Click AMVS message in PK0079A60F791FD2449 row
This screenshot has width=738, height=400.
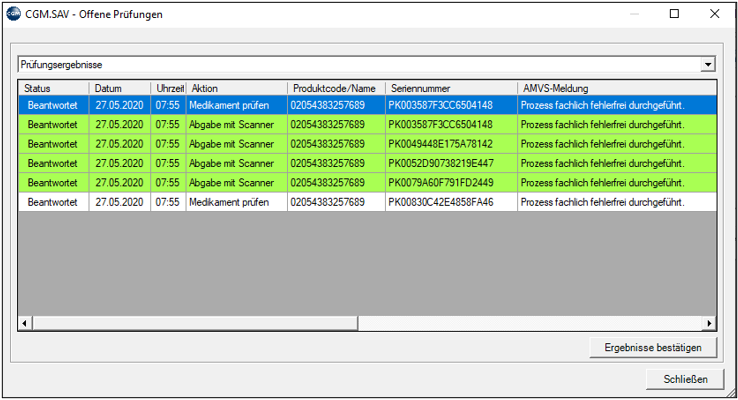[x=602, y=183]
